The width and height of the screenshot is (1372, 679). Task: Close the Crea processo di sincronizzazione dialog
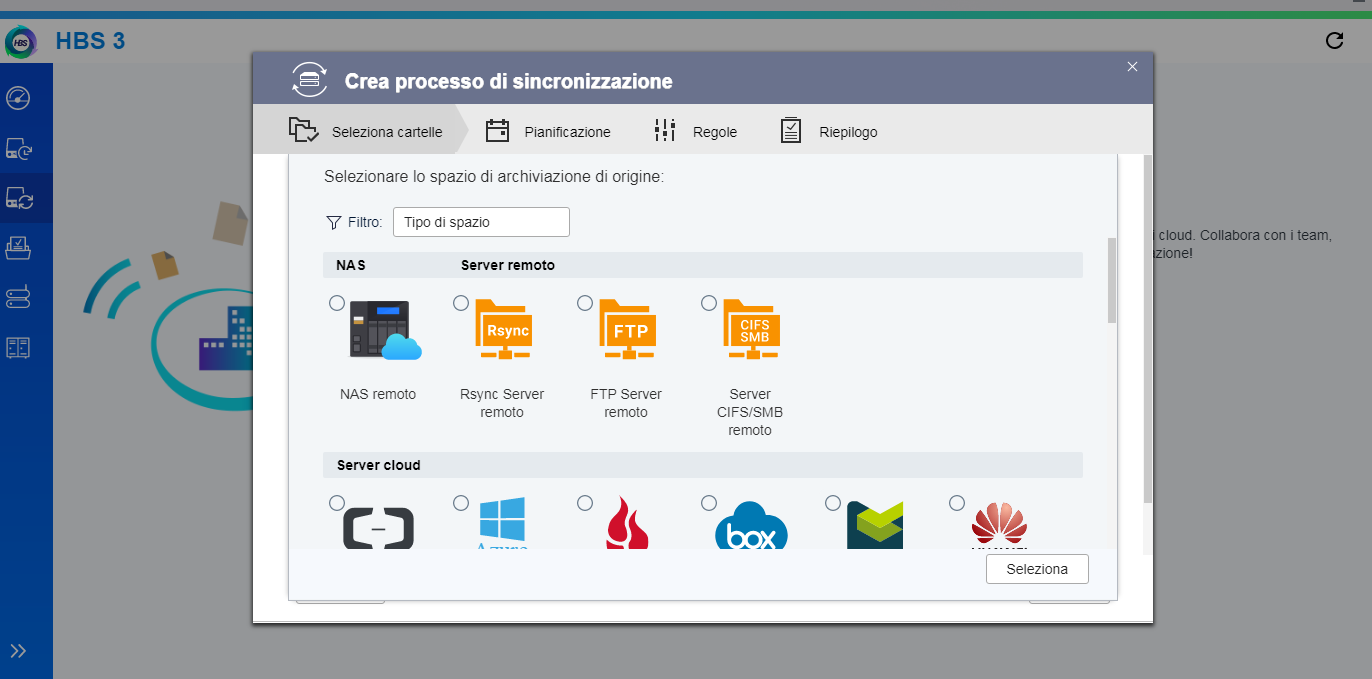[1132, 67]
